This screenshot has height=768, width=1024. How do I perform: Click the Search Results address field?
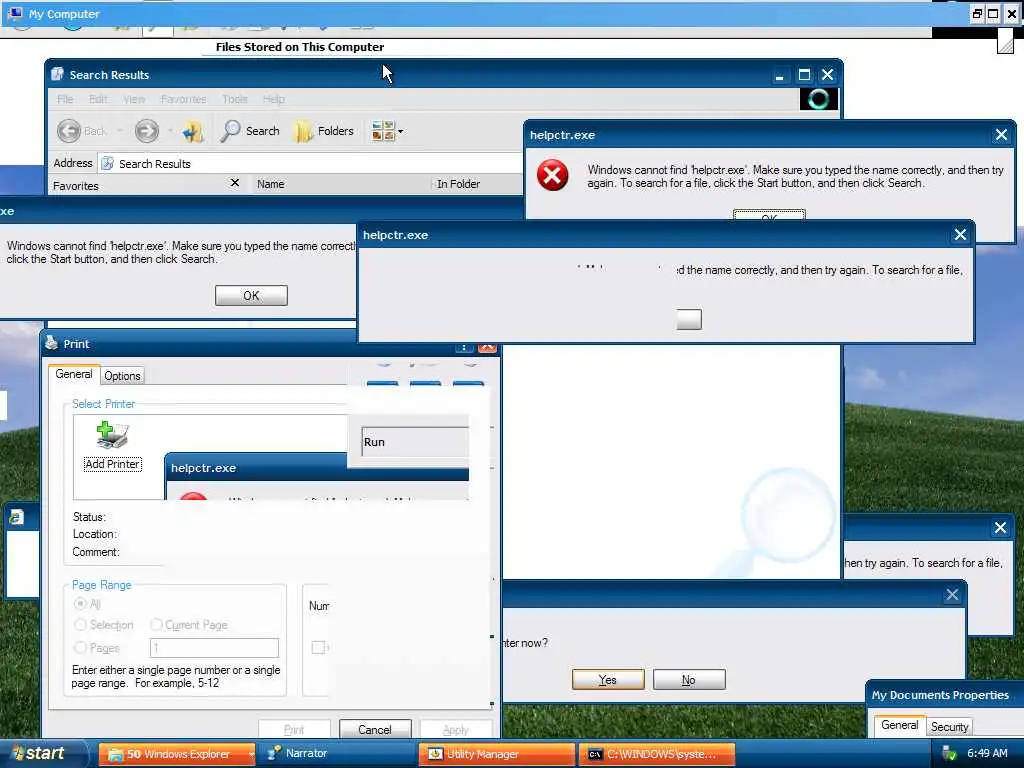(311, 163)
